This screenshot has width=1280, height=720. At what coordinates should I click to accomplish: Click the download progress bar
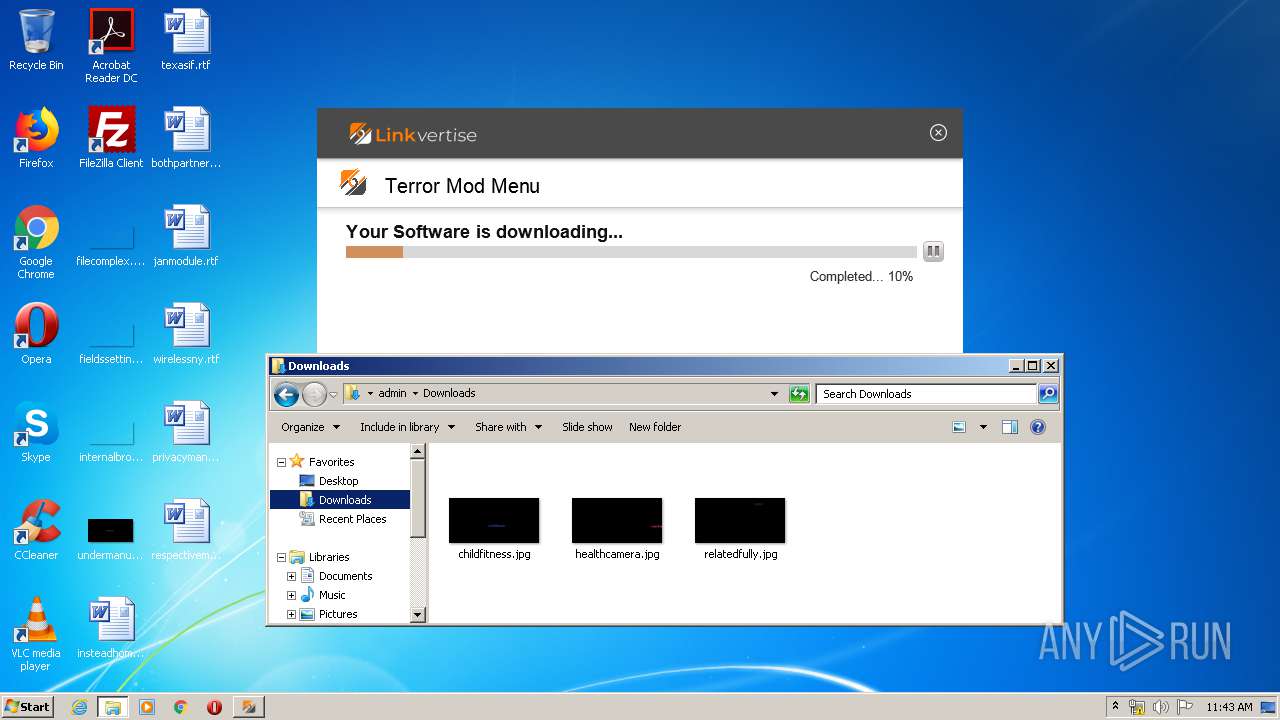click(x=631, y=252)
